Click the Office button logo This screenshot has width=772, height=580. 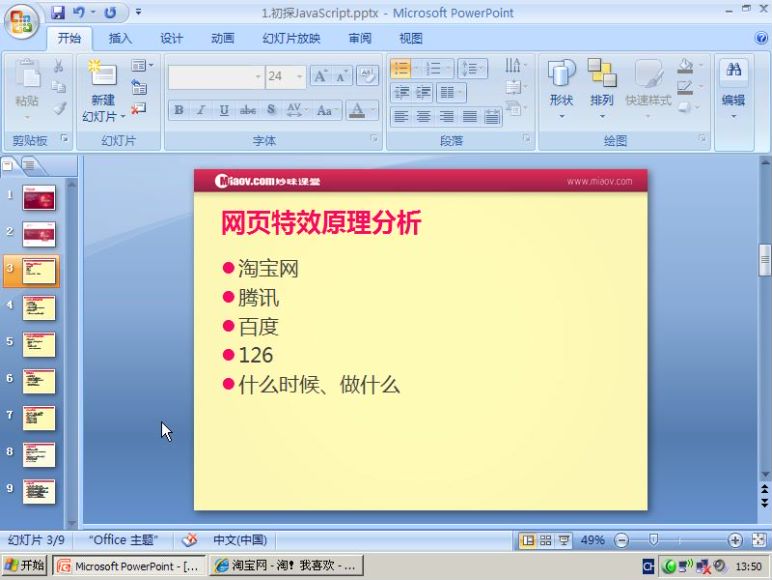click(x=22, y=20)
